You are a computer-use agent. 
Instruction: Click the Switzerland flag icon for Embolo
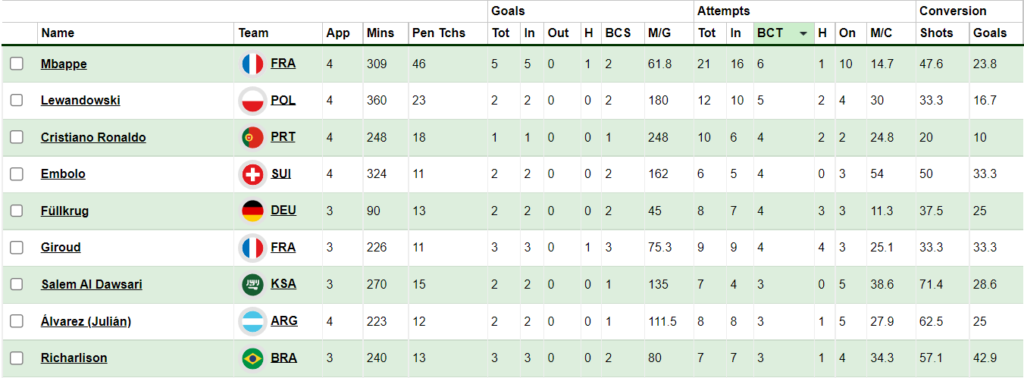[x=252, y=174]
